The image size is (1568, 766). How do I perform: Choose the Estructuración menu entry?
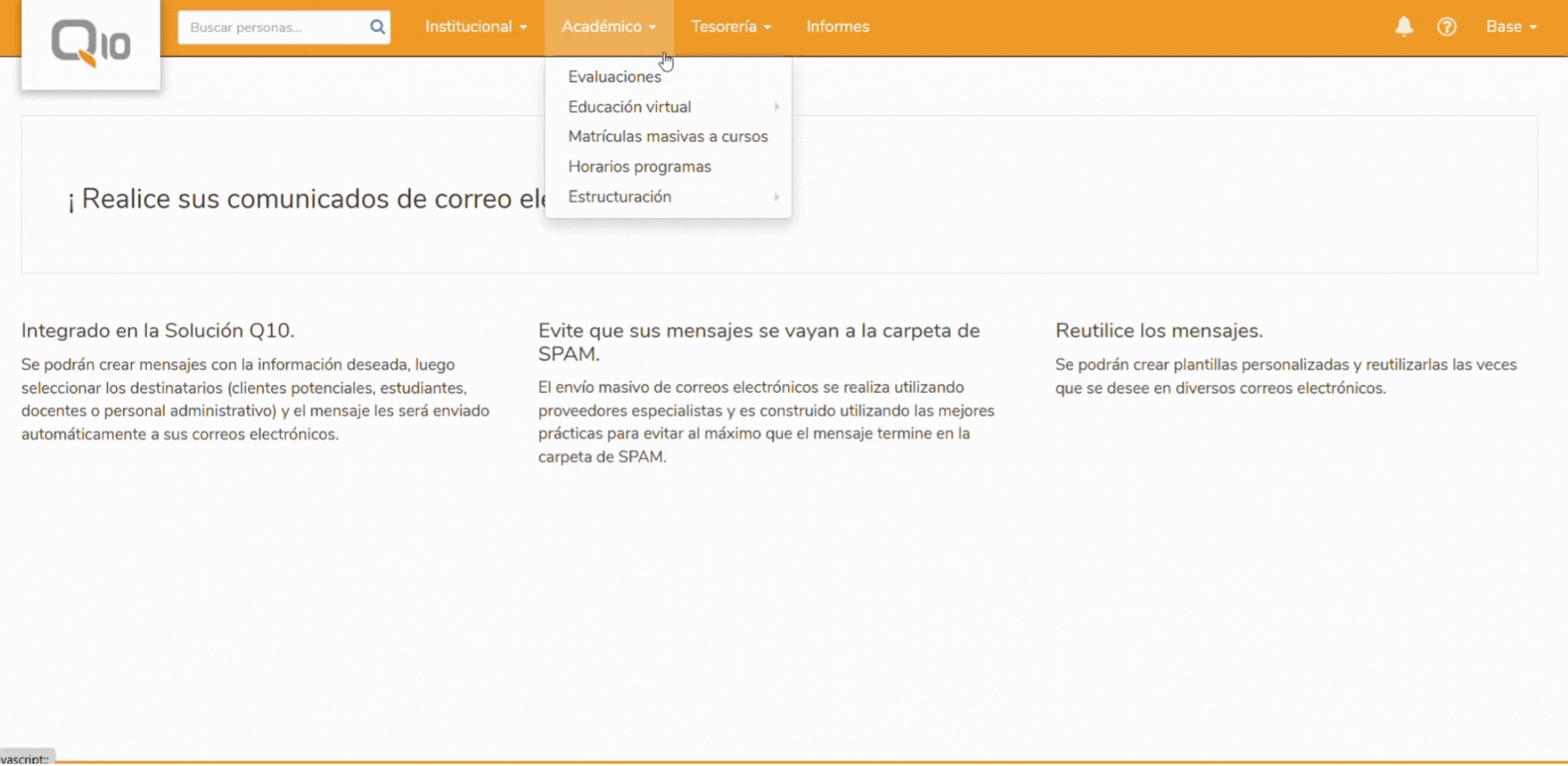(619, 197)
